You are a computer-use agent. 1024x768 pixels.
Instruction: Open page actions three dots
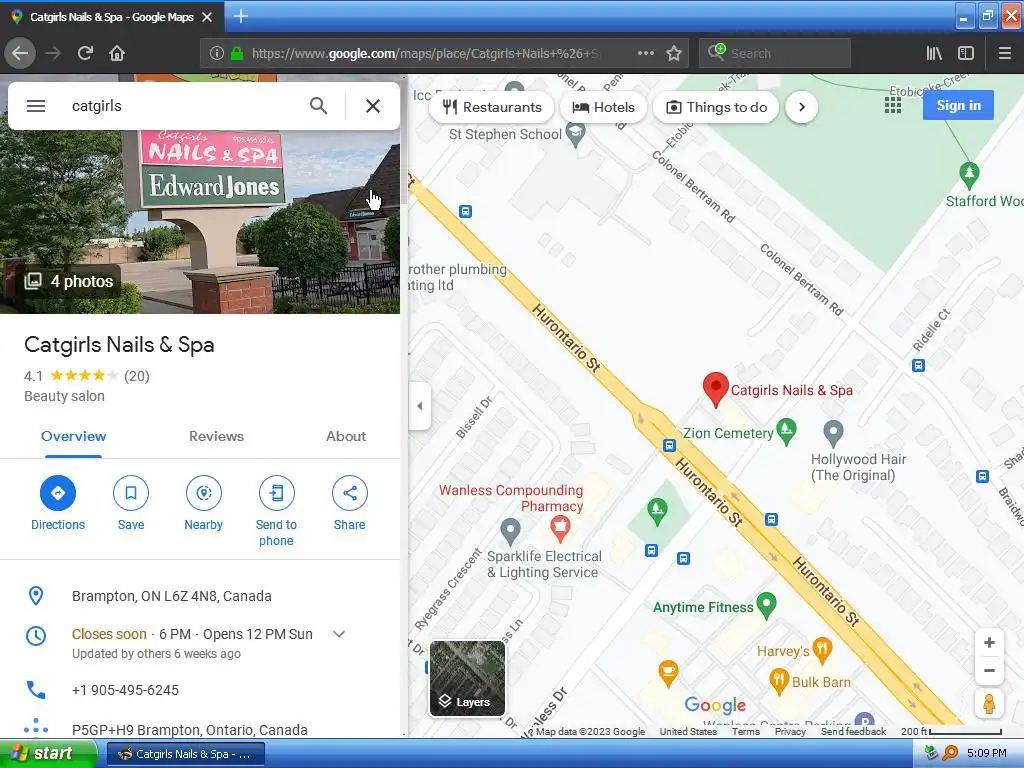point(645,53)
